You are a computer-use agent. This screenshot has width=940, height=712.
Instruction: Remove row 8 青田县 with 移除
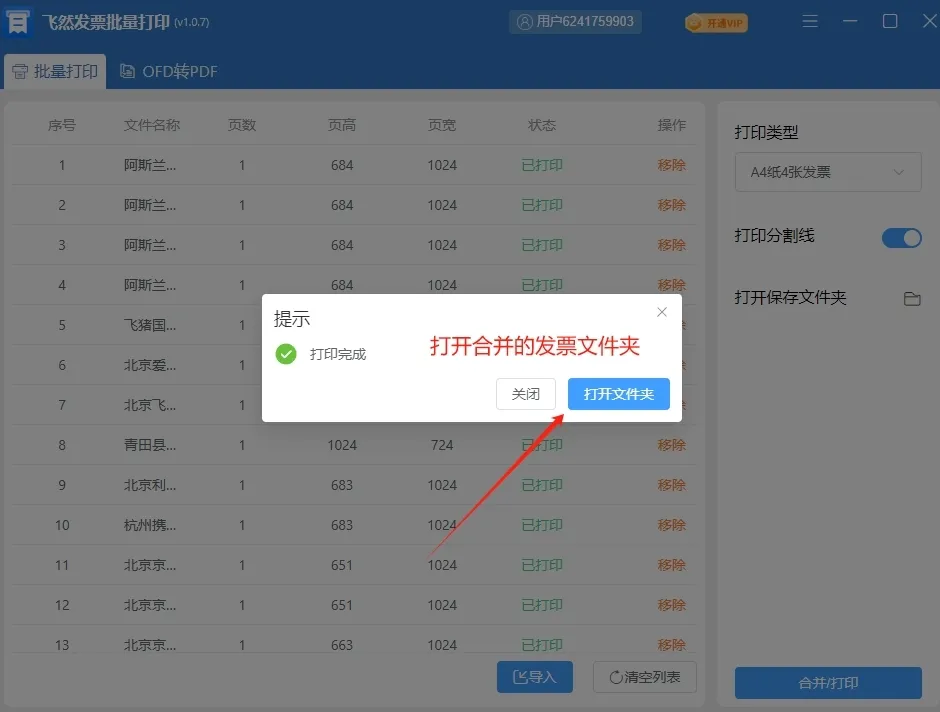pos(671,445)
